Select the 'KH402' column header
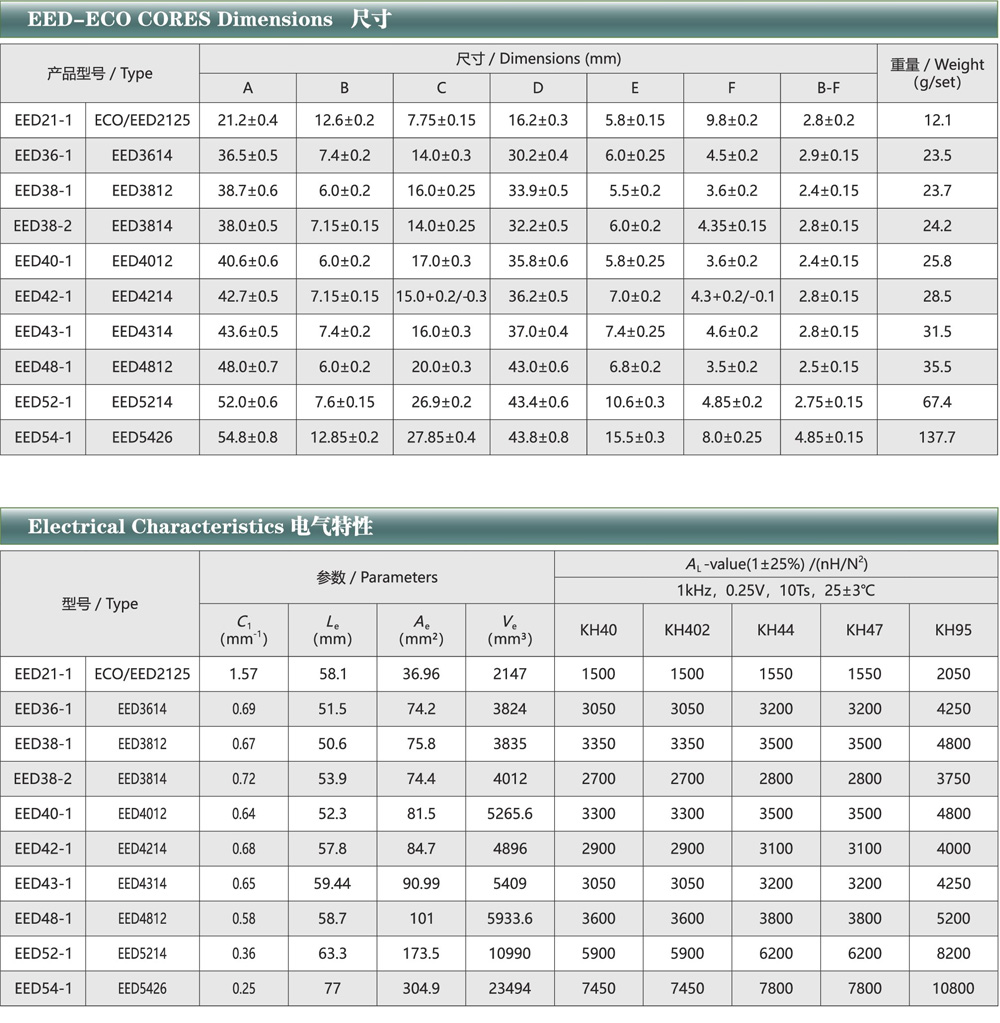The image size is (1000, 1023). (687, 630)
